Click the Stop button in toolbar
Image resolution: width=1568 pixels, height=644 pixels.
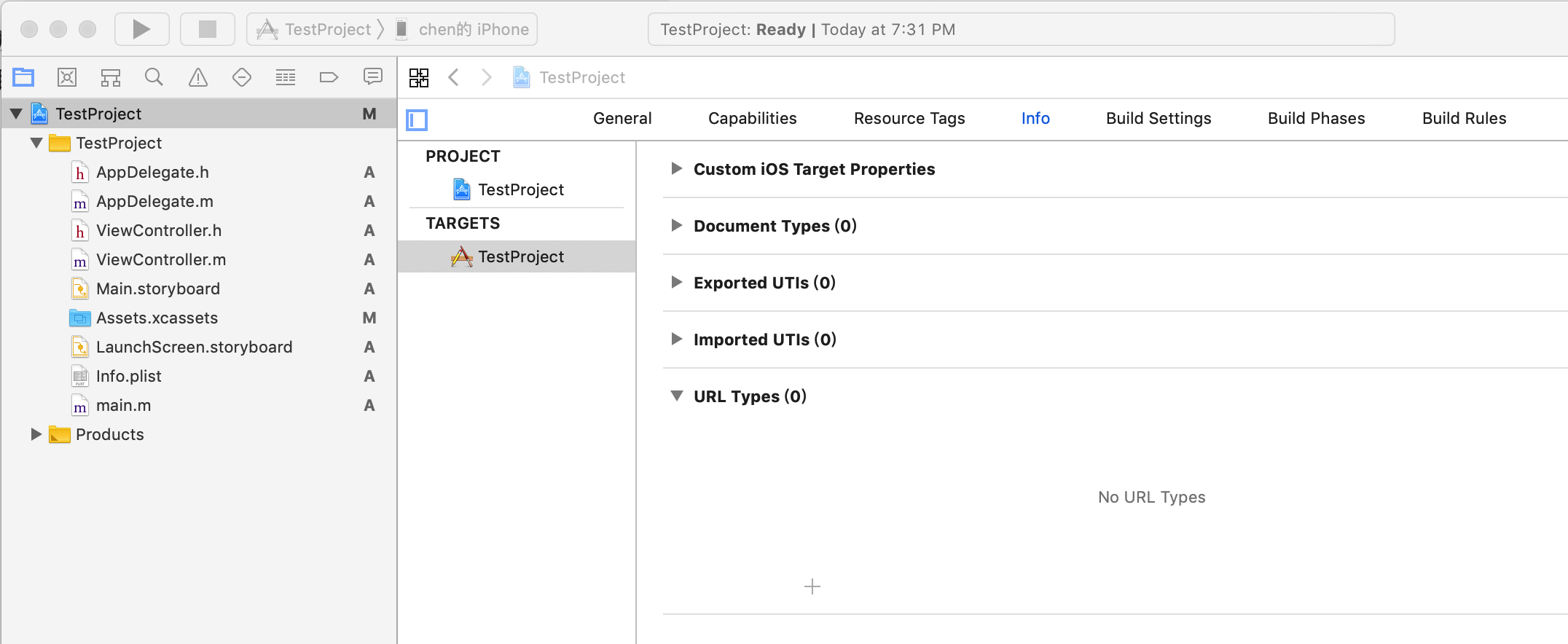click(208, 29)
